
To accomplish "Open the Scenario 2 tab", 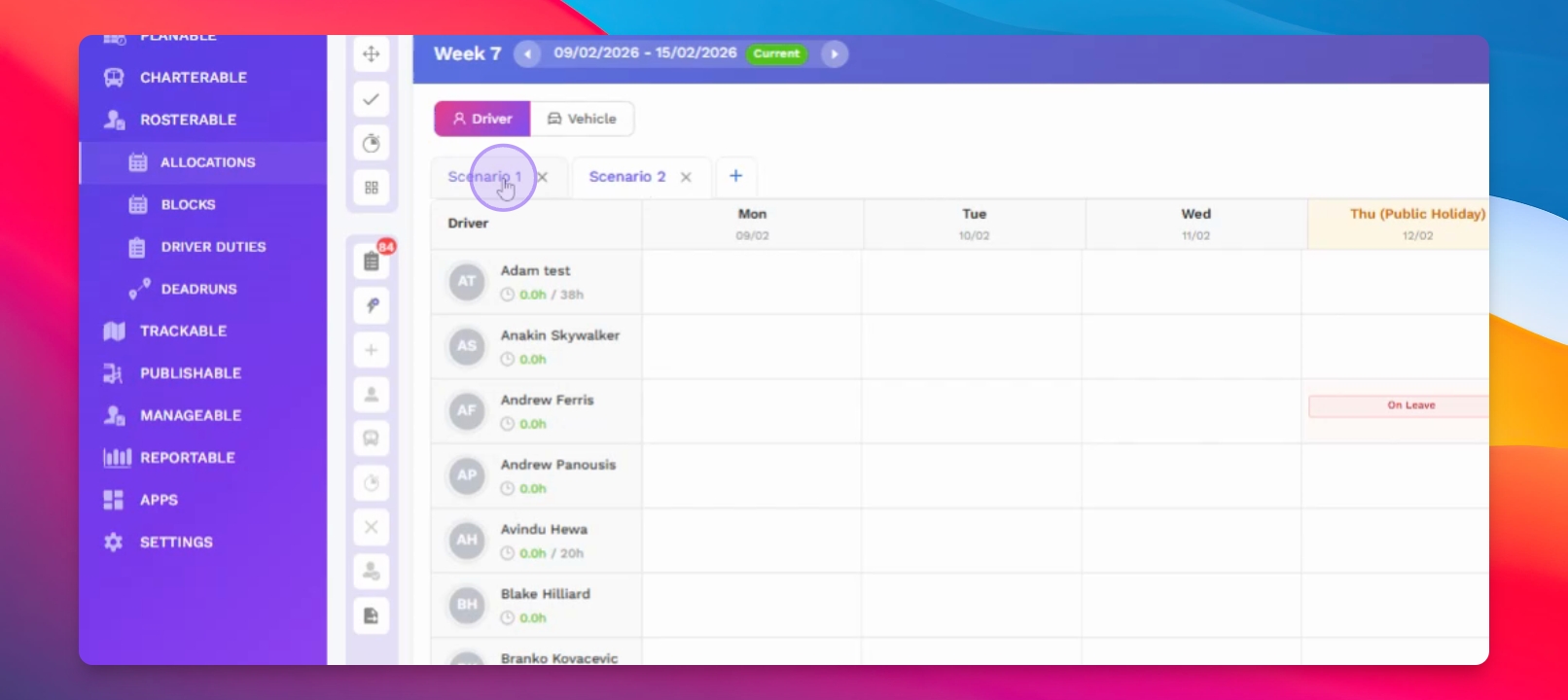I will [x=627, y=177].
